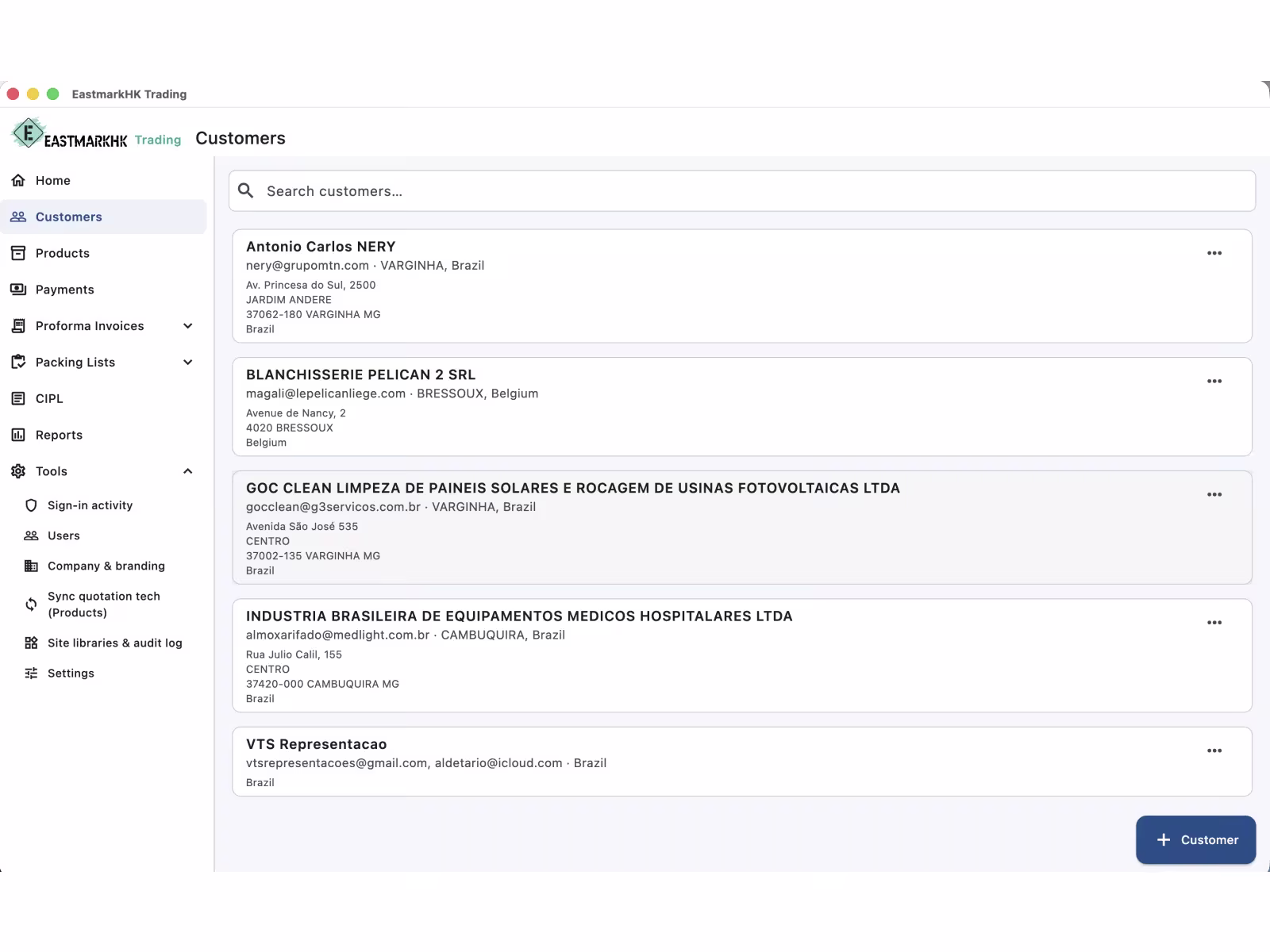This screenshot has width=1270, height=952.
Task: Select VTS Representacao customer name
Action: (317, 744)
